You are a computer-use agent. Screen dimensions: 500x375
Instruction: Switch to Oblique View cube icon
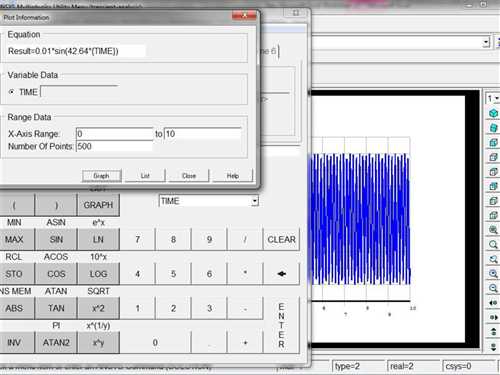493,128
